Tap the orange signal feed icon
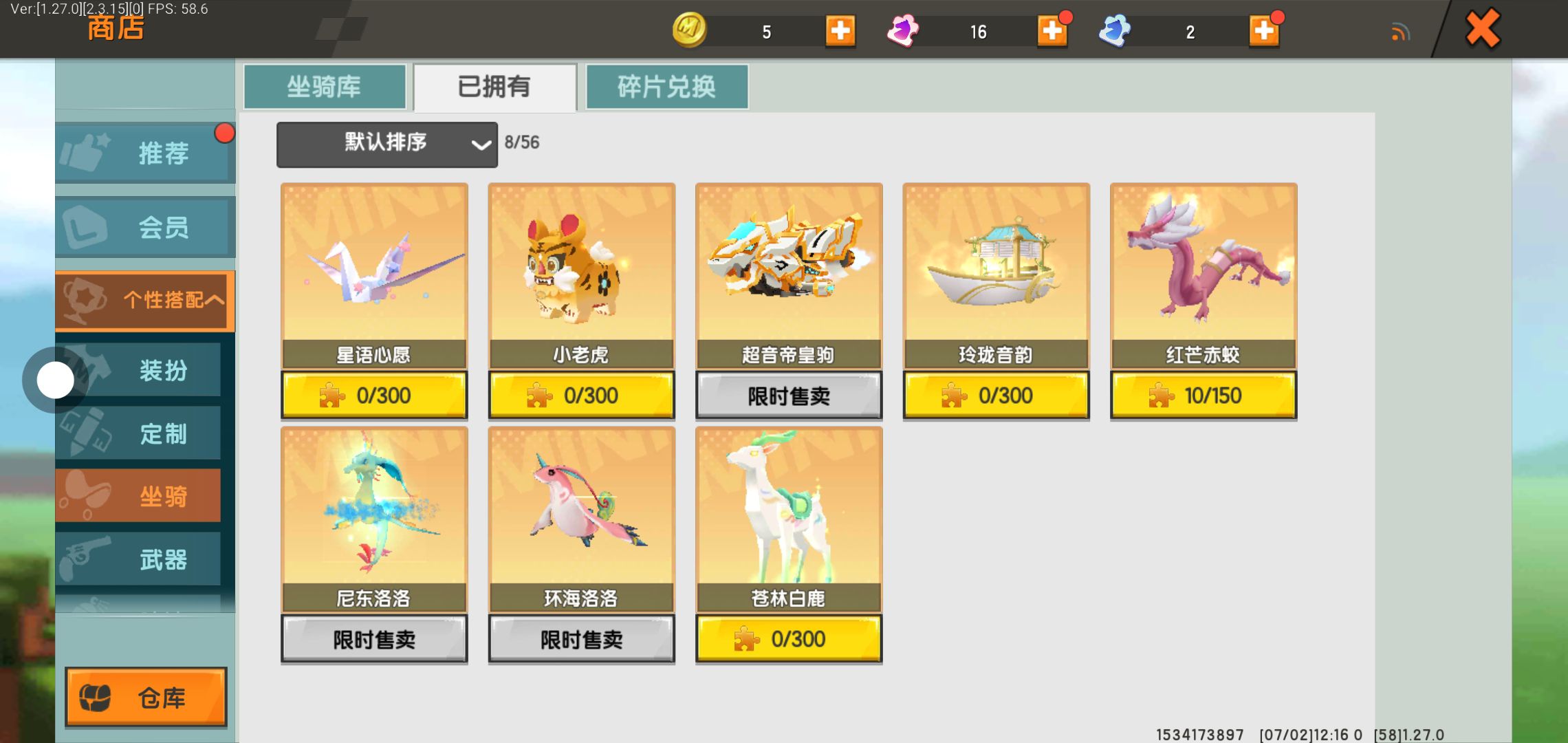This screenshot has width=1568, height=743. 1400,32
